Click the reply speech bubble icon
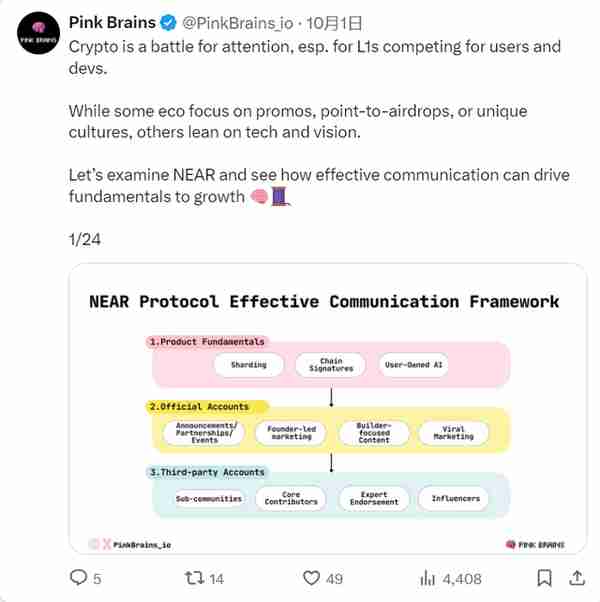 coord(78,577)
